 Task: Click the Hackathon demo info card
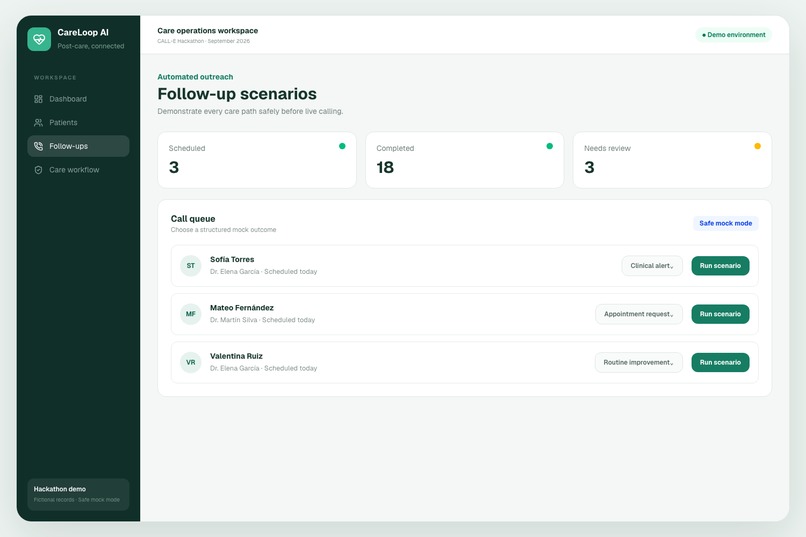tap(78, 494)
